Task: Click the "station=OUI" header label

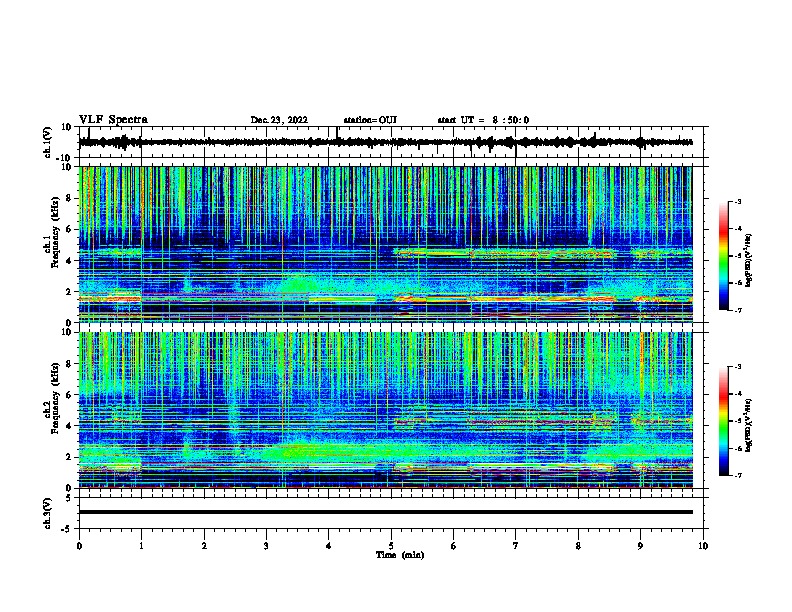Action: click(370, 120)
